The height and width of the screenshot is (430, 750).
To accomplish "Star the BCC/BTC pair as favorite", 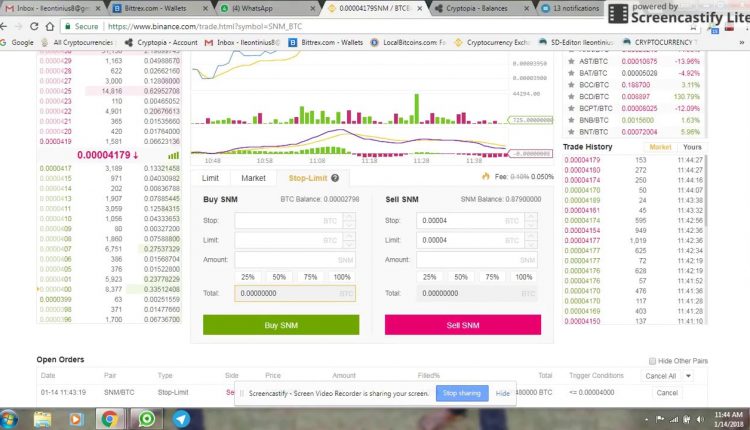I will (571, 85).
